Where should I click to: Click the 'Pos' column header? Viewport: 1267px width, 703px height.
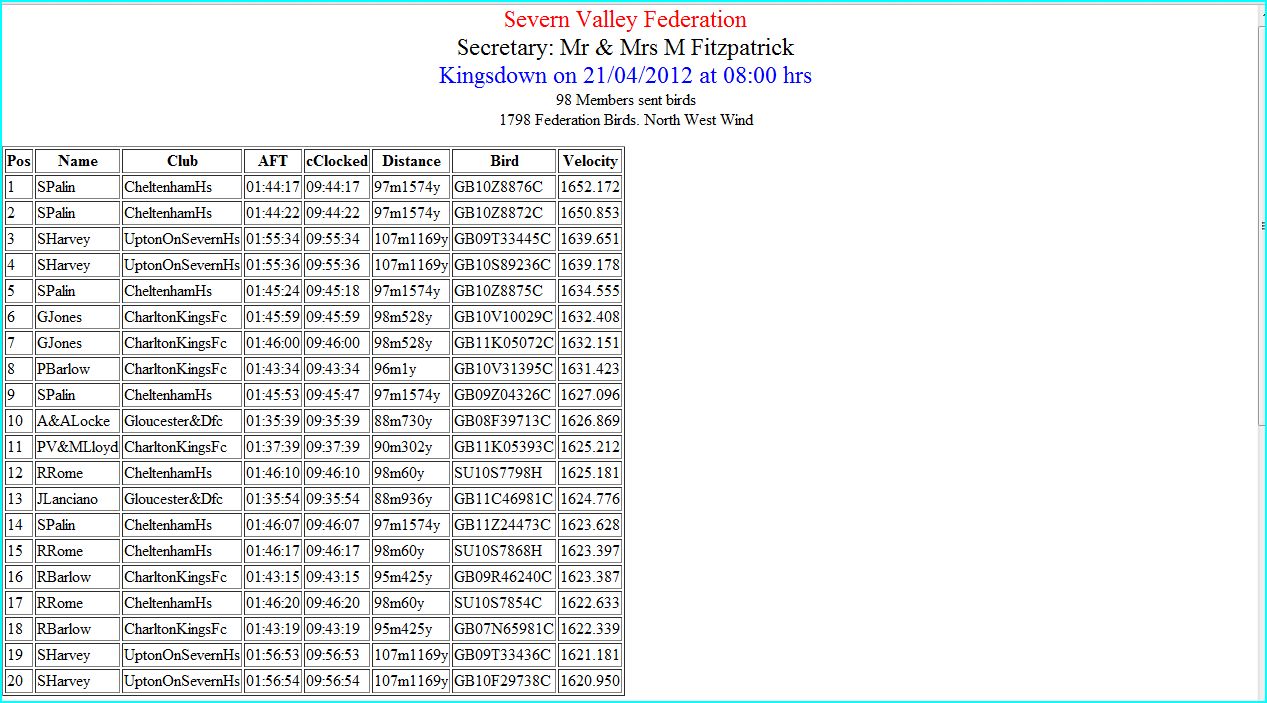coord(19,161)
